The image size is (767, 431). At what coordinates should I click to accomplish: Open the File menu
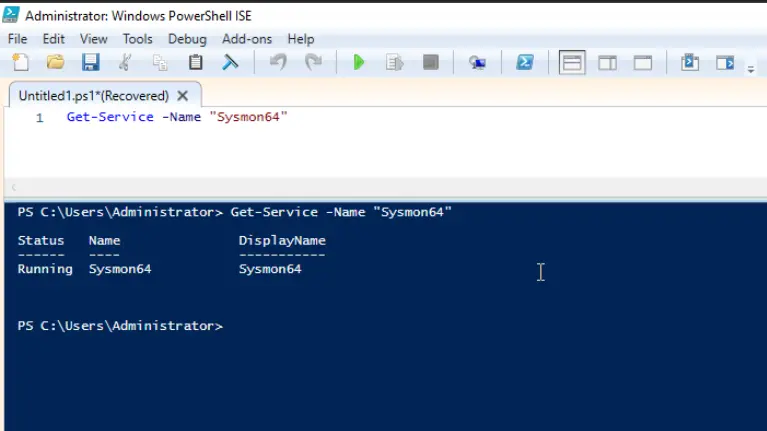click(18, 39)
